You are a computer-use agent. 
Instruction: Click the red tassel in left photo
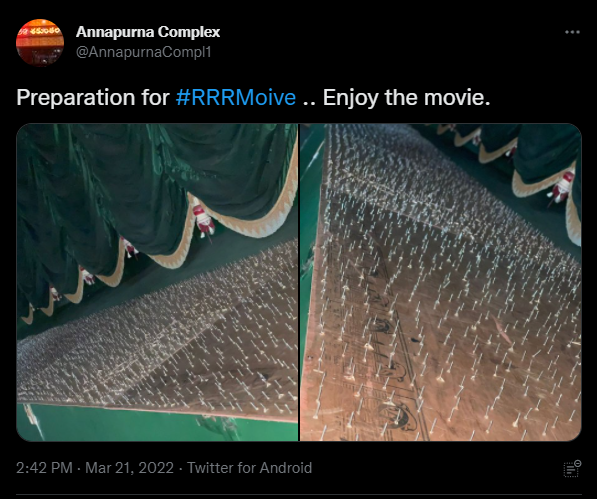click(x=204, y=221)
